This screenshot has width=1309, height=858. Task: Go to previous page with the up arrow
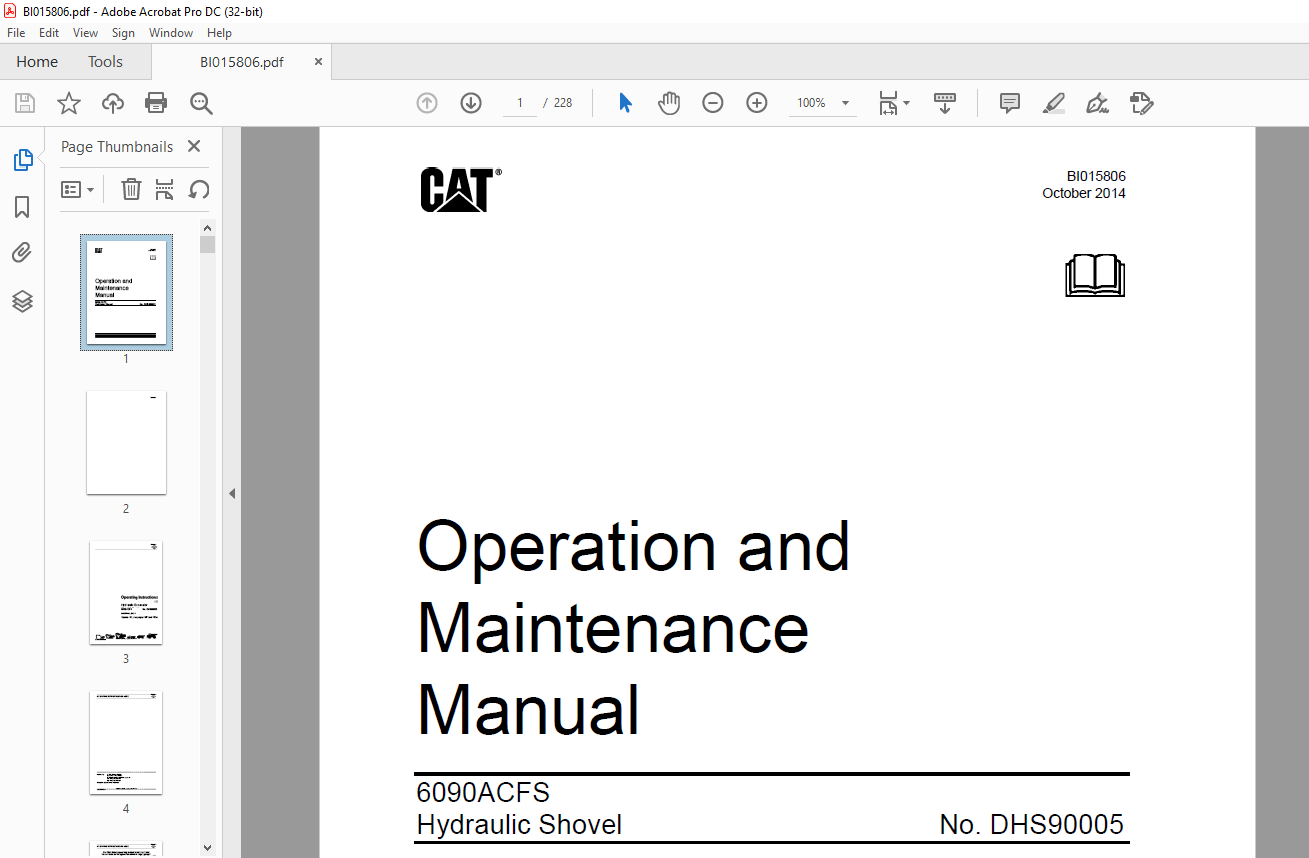tap(427, 103)
